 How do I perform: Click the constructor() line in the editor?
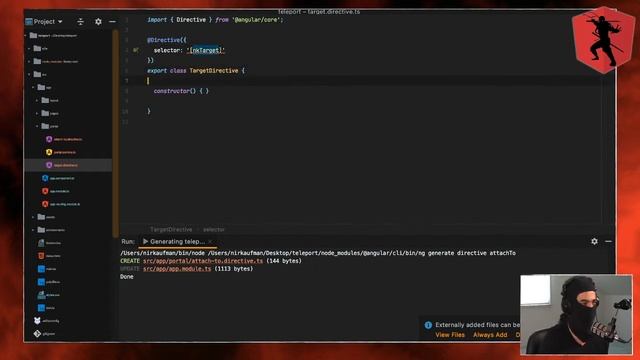[x=181, y=91]
